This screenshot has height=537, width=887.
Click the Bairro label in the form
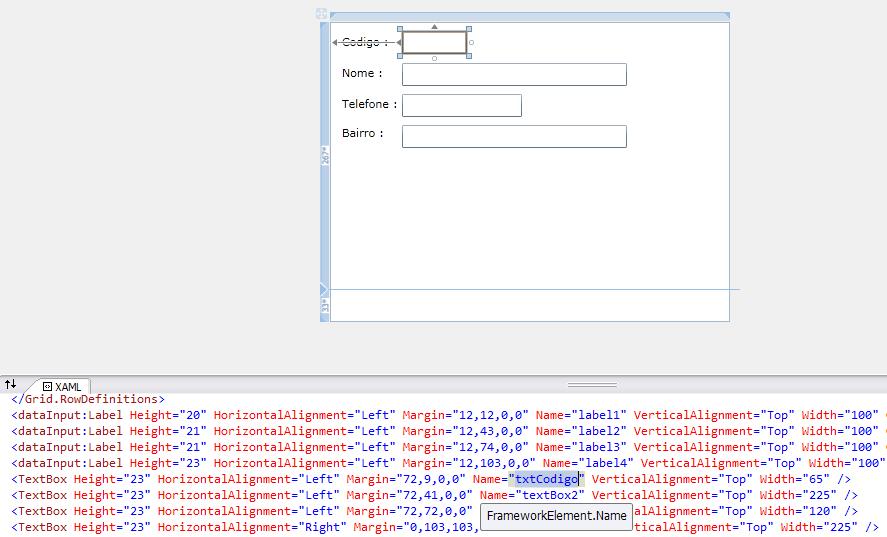[362, 133]
